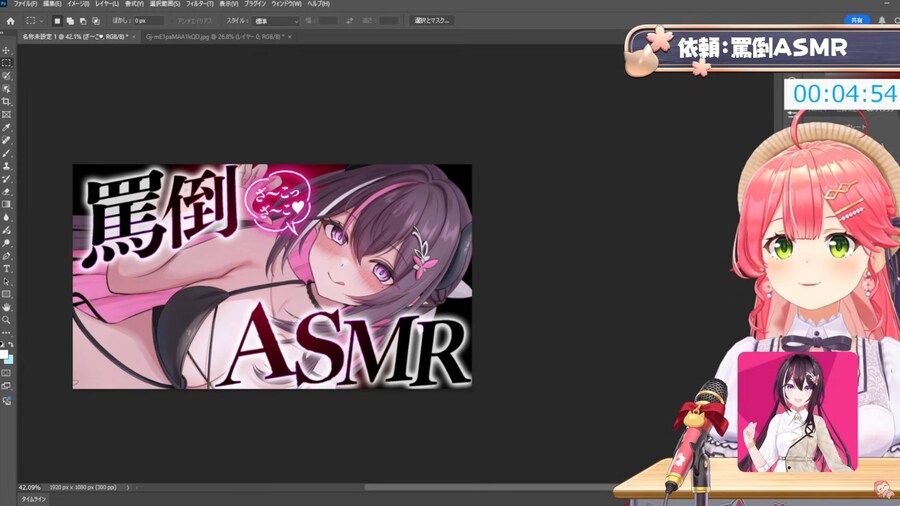Enable Intersect with selection mode
This screenshot has height=506, width=900.
point(96,21)
